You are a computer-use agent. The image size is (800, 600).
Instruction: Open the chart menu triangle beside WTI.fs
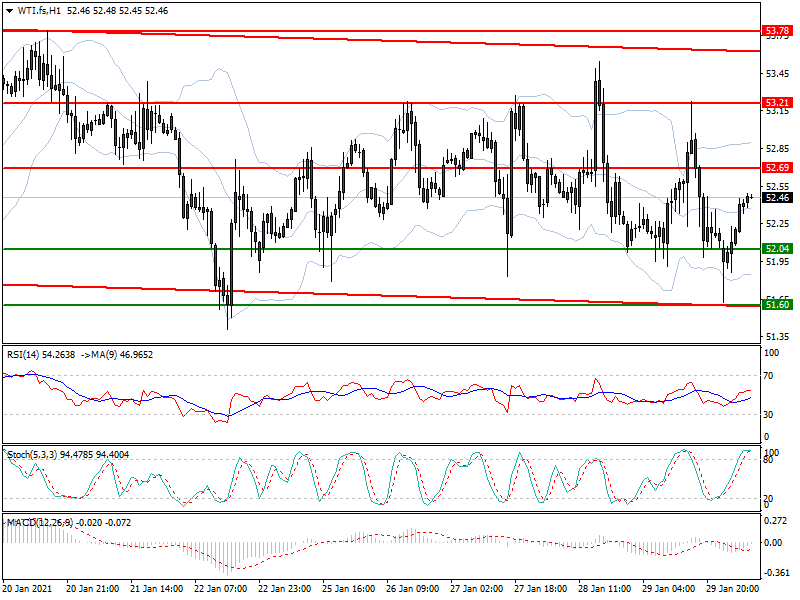(x=9, y=11)
